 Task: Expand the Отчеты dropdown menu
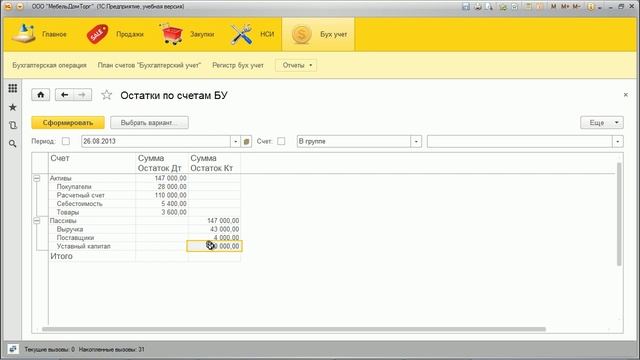(296, 65)
